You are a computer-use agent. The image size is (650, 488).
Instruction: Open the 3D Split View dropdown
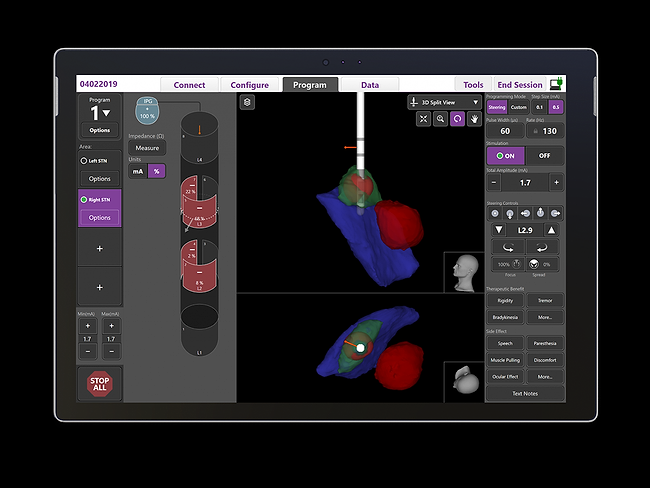[x=444, y=102]
